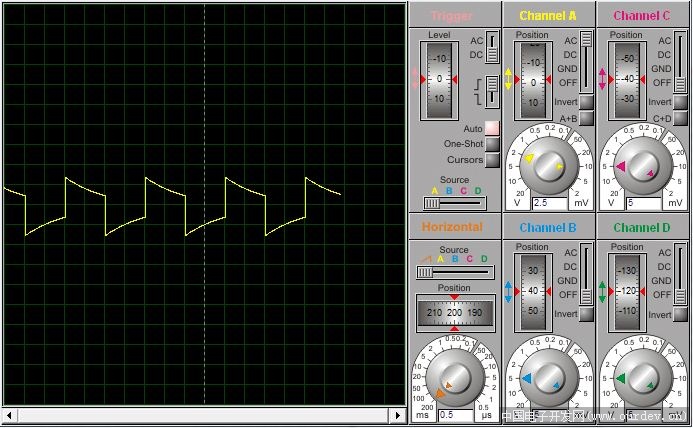Click Channel D volts-per-division knob
This screenshot has width=693, height=428.
coord(643,378)
